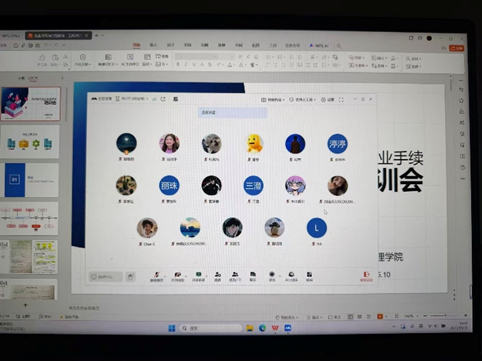Open the font name combo box in ribbon
The image size is (482, 361).
[197, 57]
